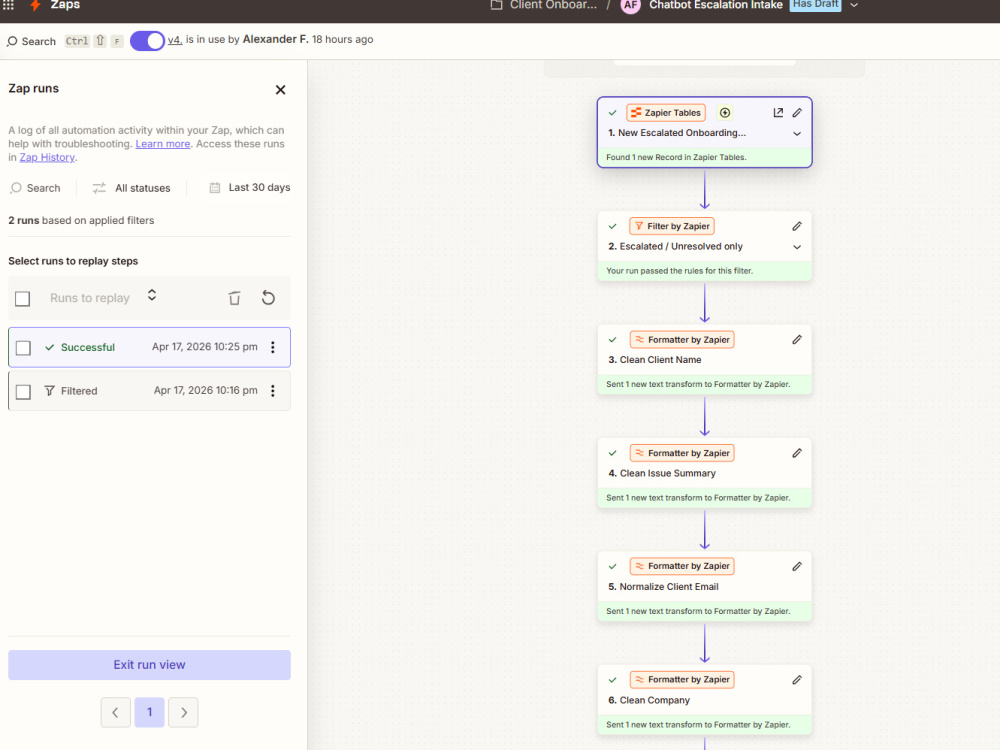The image size is (1000, 750).
Task: Edit step 5 Normalize Client Email
Action: point(797,567)
